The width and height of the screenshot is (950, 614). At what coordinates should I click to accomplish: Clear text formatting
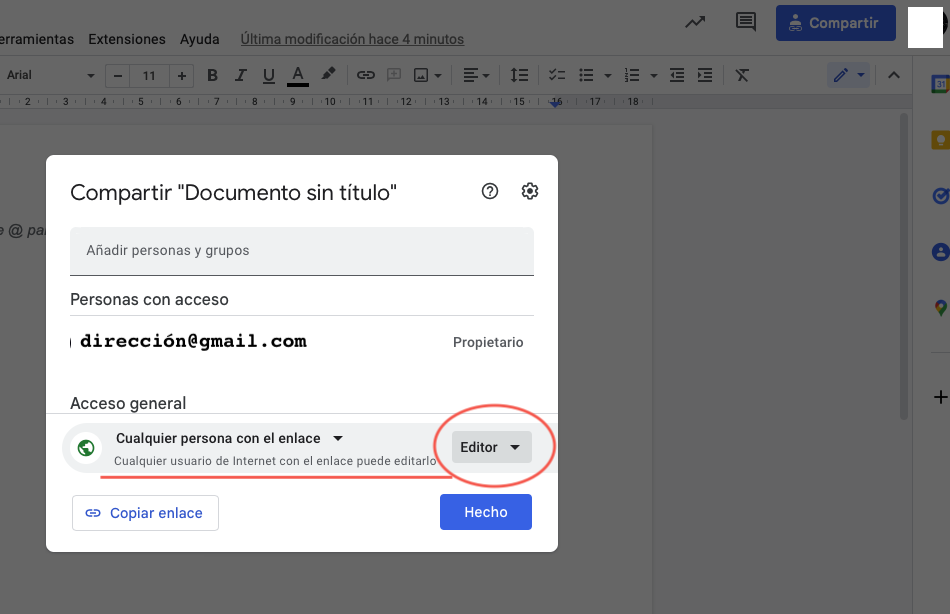742,75
